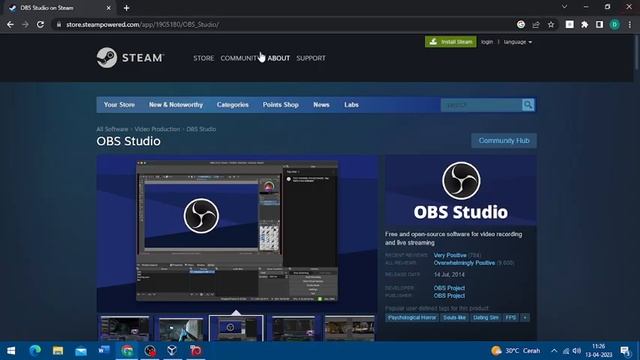Click the login link
This screenshot has height=360, width=640.
[487, 42]
